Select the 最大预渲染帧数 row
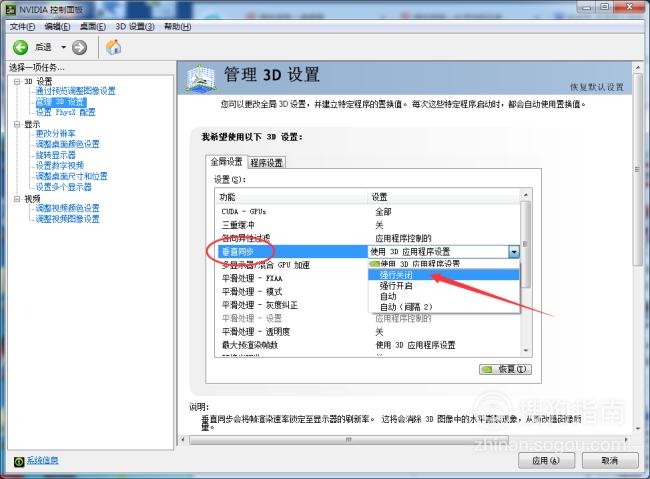This screenshot has width=650, height=479. click(369, 345)
